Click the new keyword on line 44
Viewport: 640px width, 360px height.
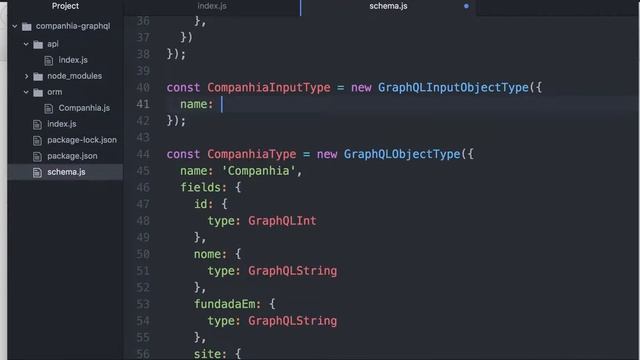pos(327,154)
